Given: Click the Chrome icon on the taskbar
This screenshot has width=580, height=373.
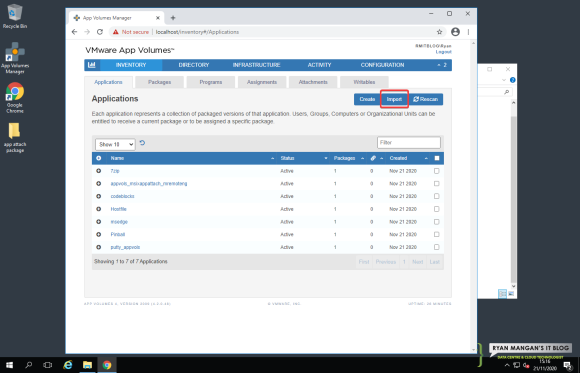Looking at the screenshot, I should click(x=107, y=365).
